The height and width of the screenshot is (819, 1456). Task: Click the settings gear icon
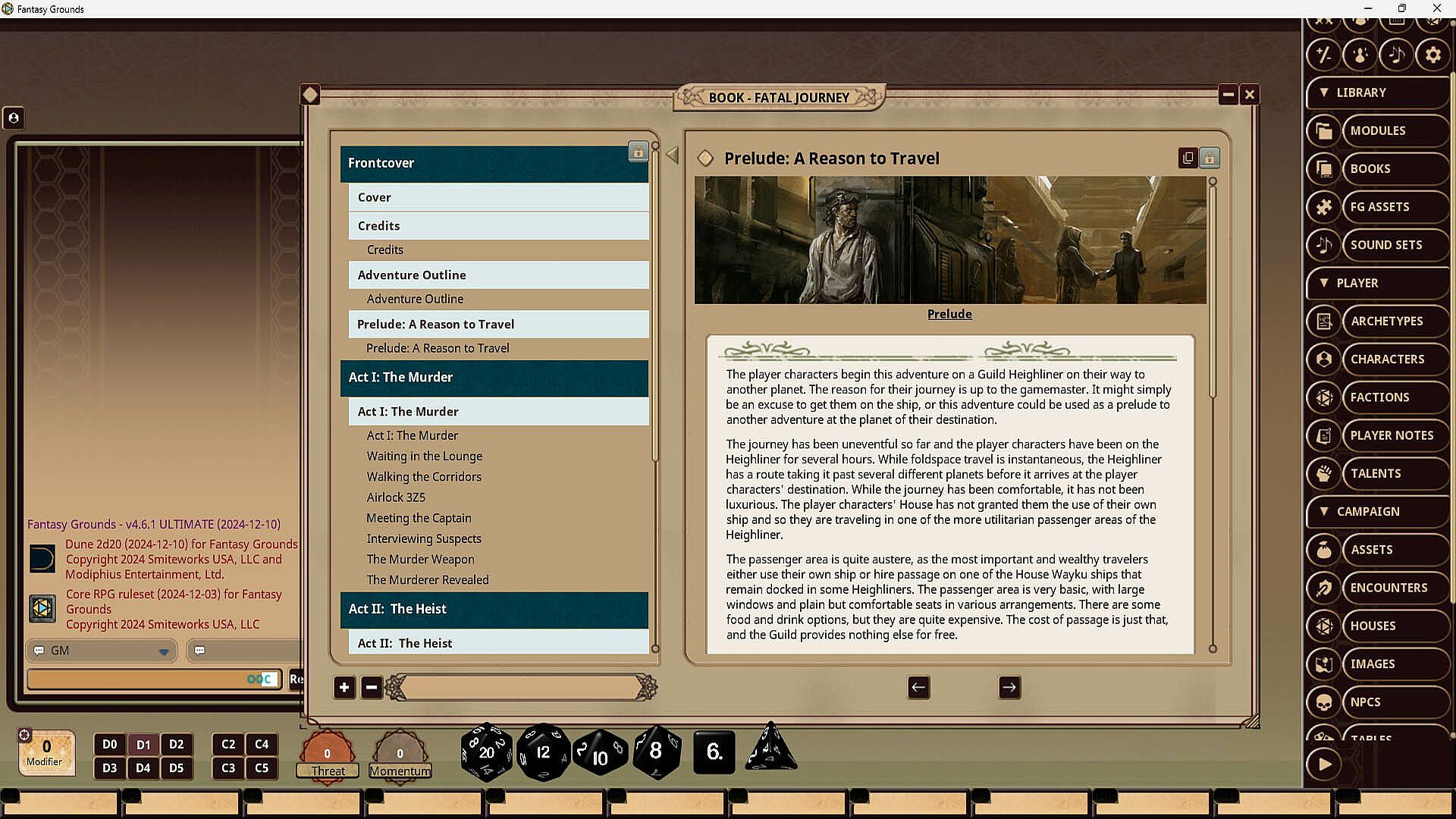coord(1432,55)
